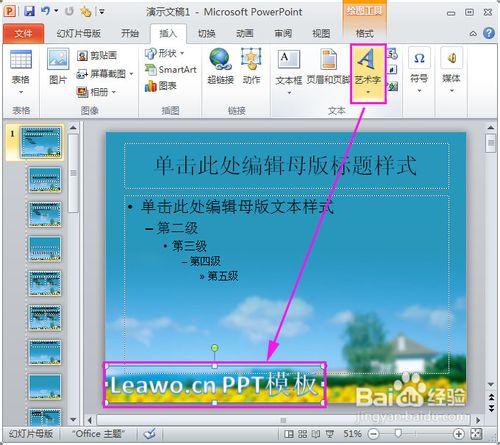Click "Office 主题" in status bar
The image size is (500, 445).
click(x=98, y=434)
